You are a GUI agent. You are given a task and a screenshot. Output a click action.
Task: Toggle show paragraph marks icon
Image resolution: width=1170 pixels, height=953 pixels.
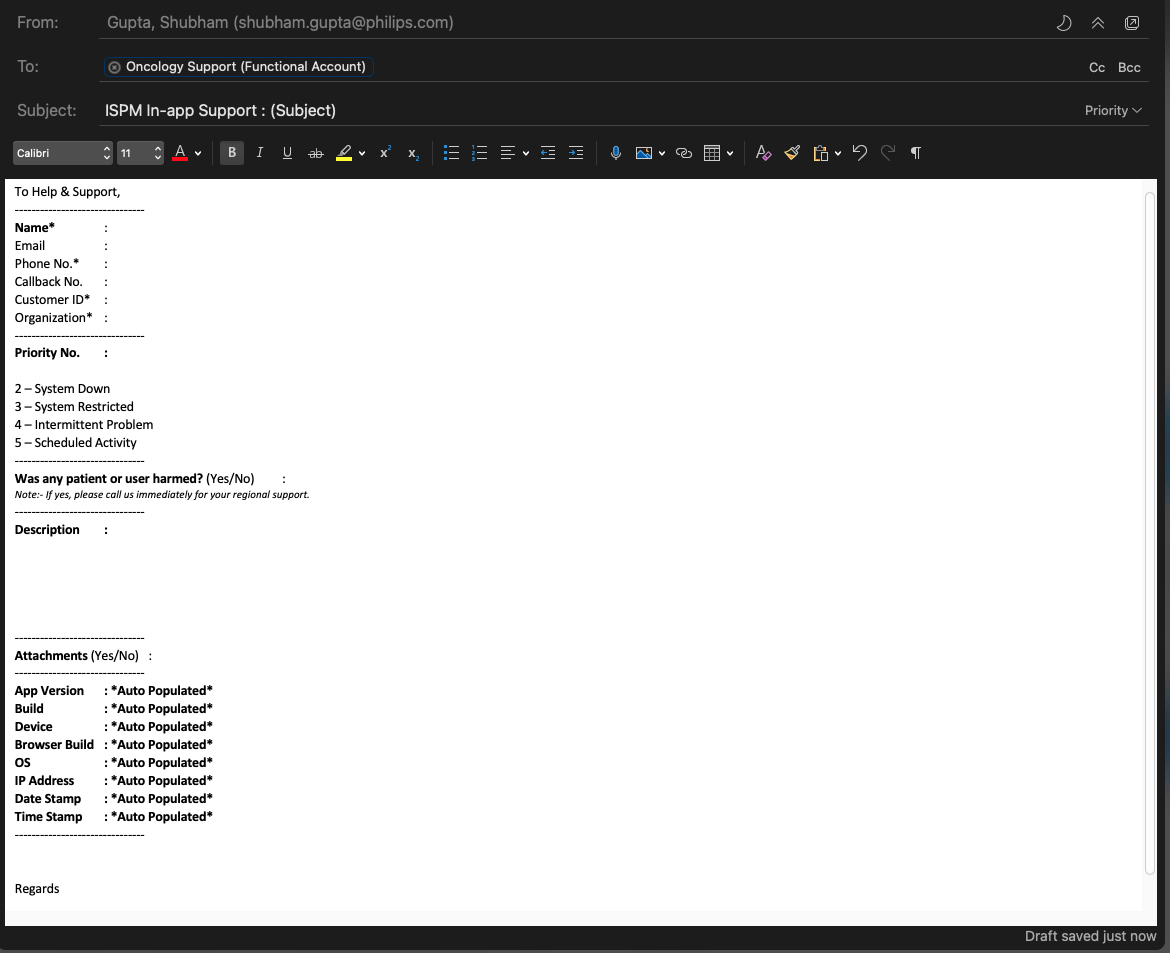point(916,153)
